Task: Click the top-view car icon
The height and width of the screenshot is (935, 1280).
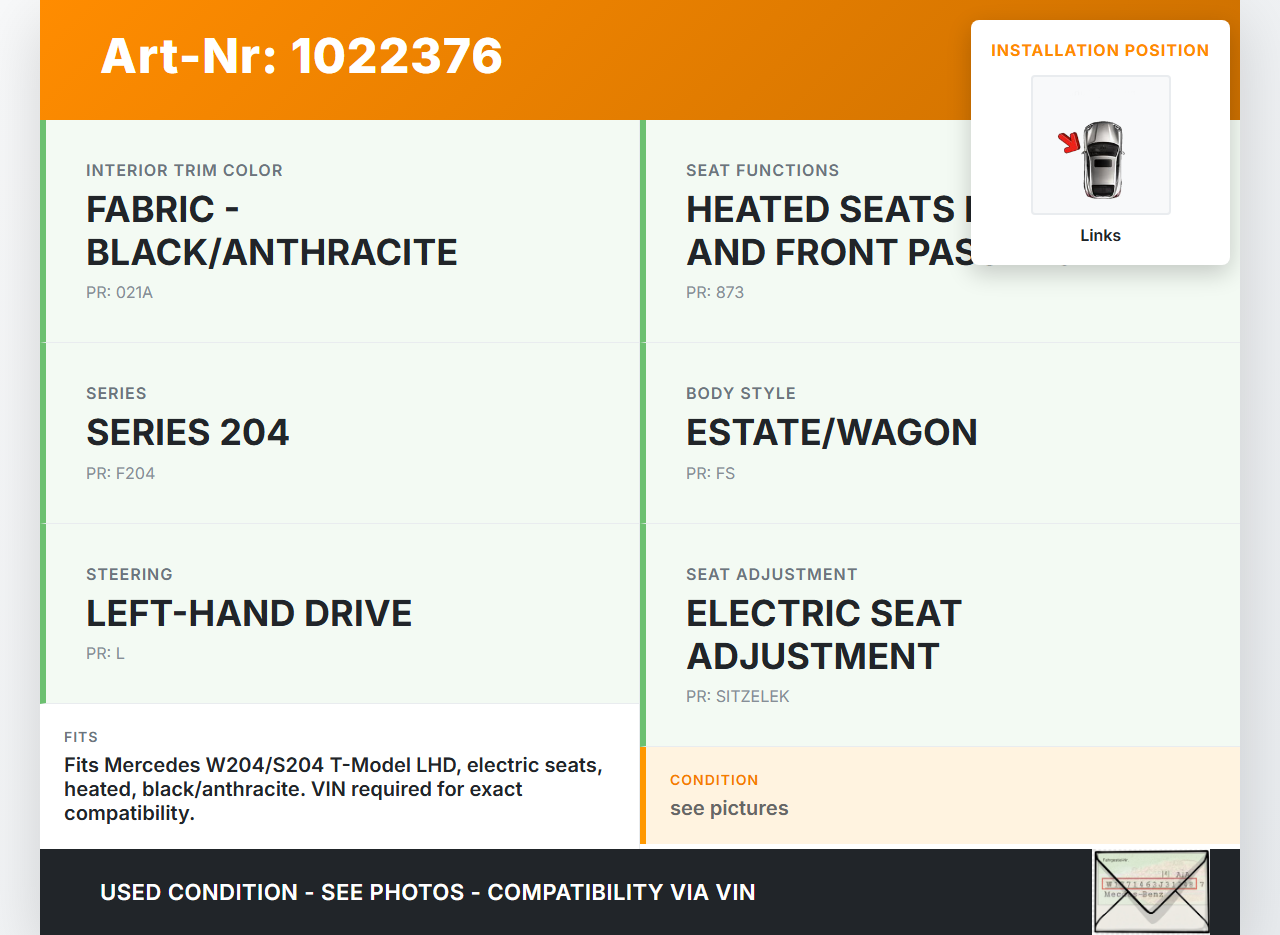Action: 1103,159
